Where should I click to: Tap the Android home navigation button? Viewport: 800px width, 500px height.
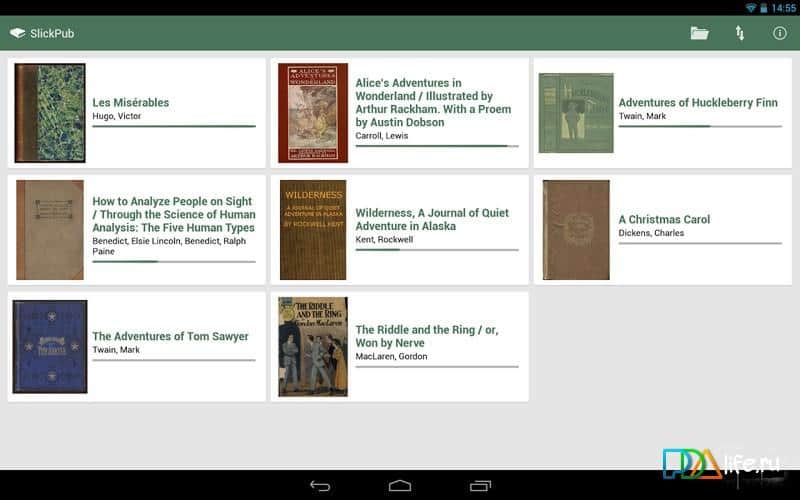[400, 486]
